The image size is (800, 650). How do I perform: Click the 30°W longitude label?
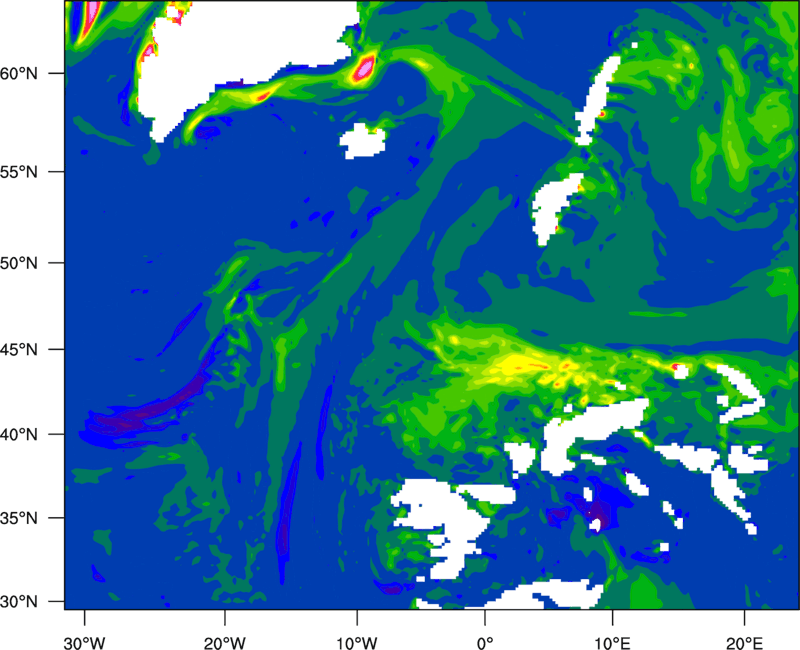click(85, 643)
